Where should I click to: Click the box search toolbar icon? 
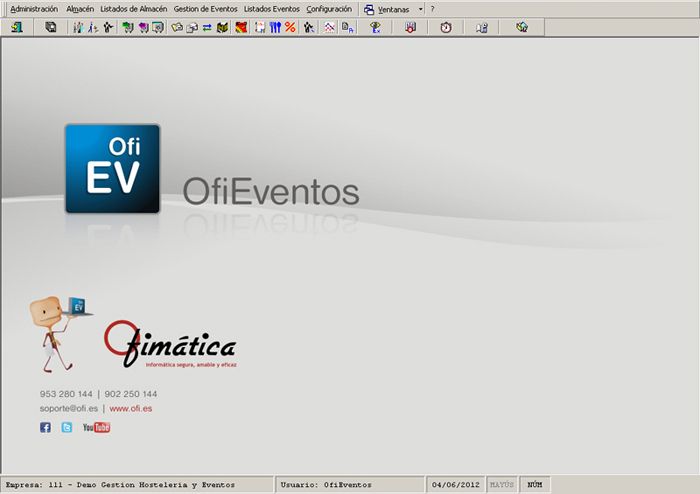pos(158,28)
